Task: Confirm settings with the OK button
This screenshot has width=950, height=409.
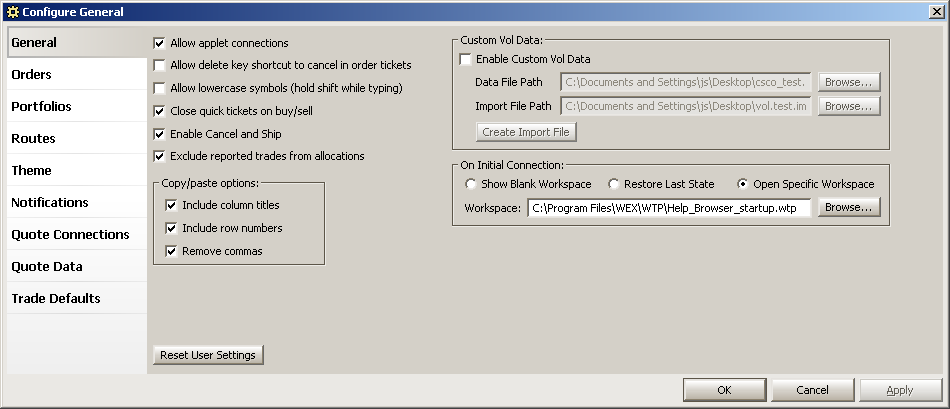Action: pyautogui.click(x=725, y=390)
